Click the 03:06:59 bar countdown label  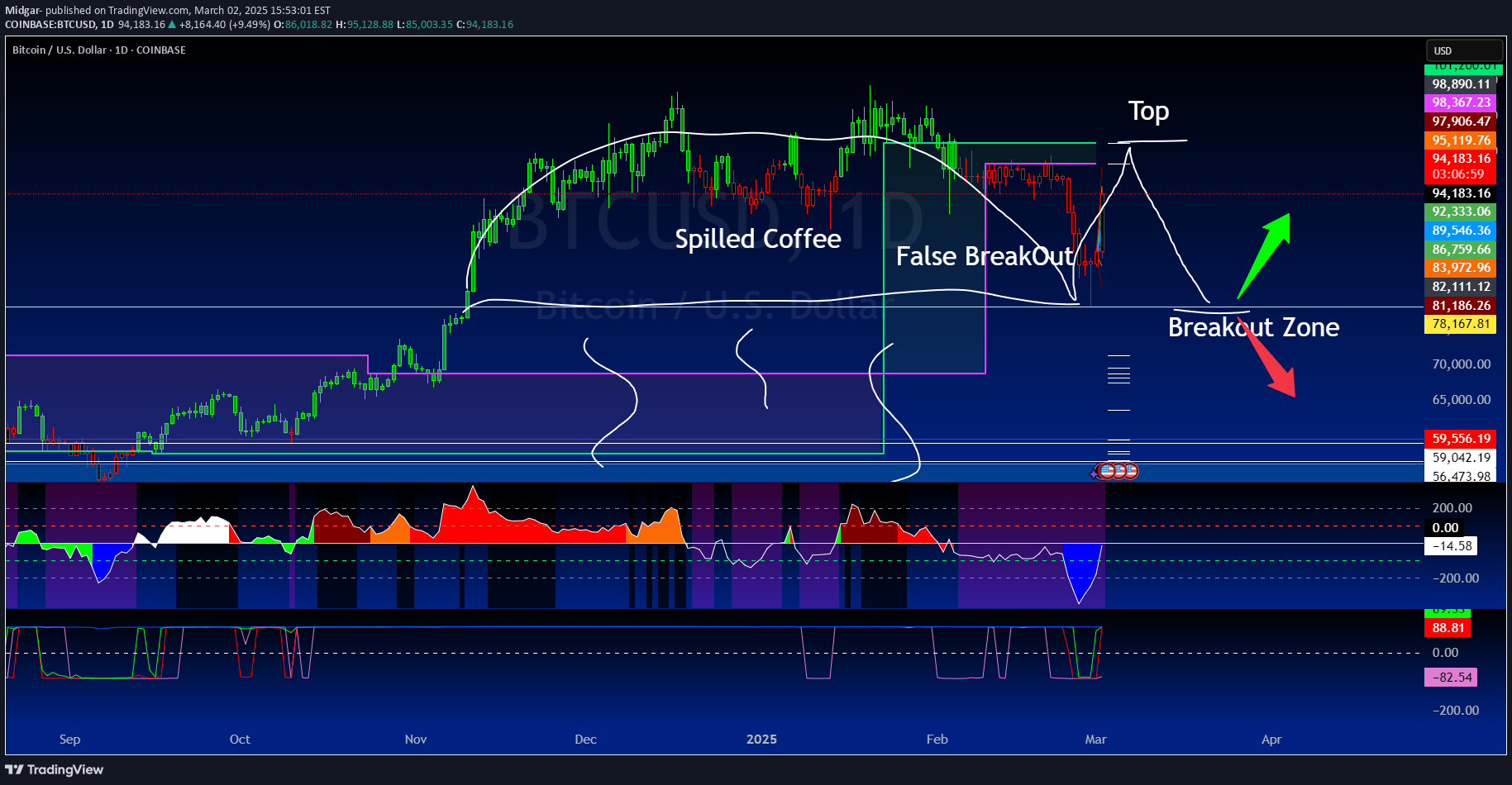(x=1458, y=174)
